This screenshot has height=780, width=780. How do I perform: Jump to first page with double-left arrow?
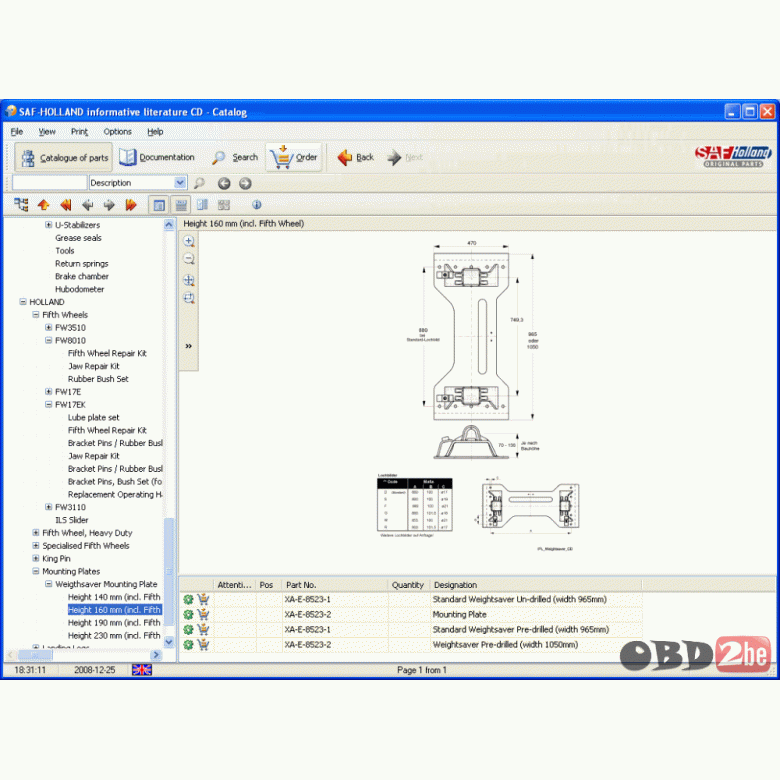(x=66, y=204)
